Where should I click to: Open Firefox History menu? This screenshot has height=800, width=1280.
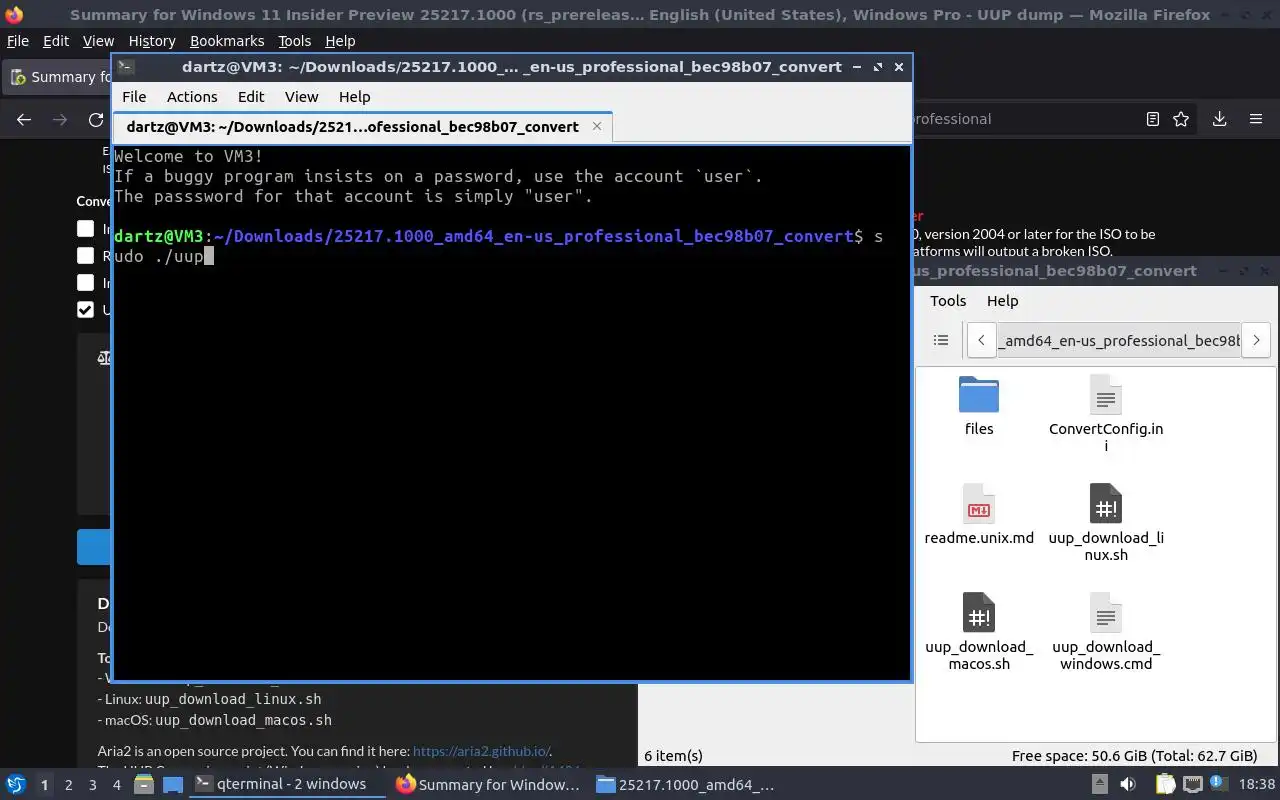tap(152, 41)
